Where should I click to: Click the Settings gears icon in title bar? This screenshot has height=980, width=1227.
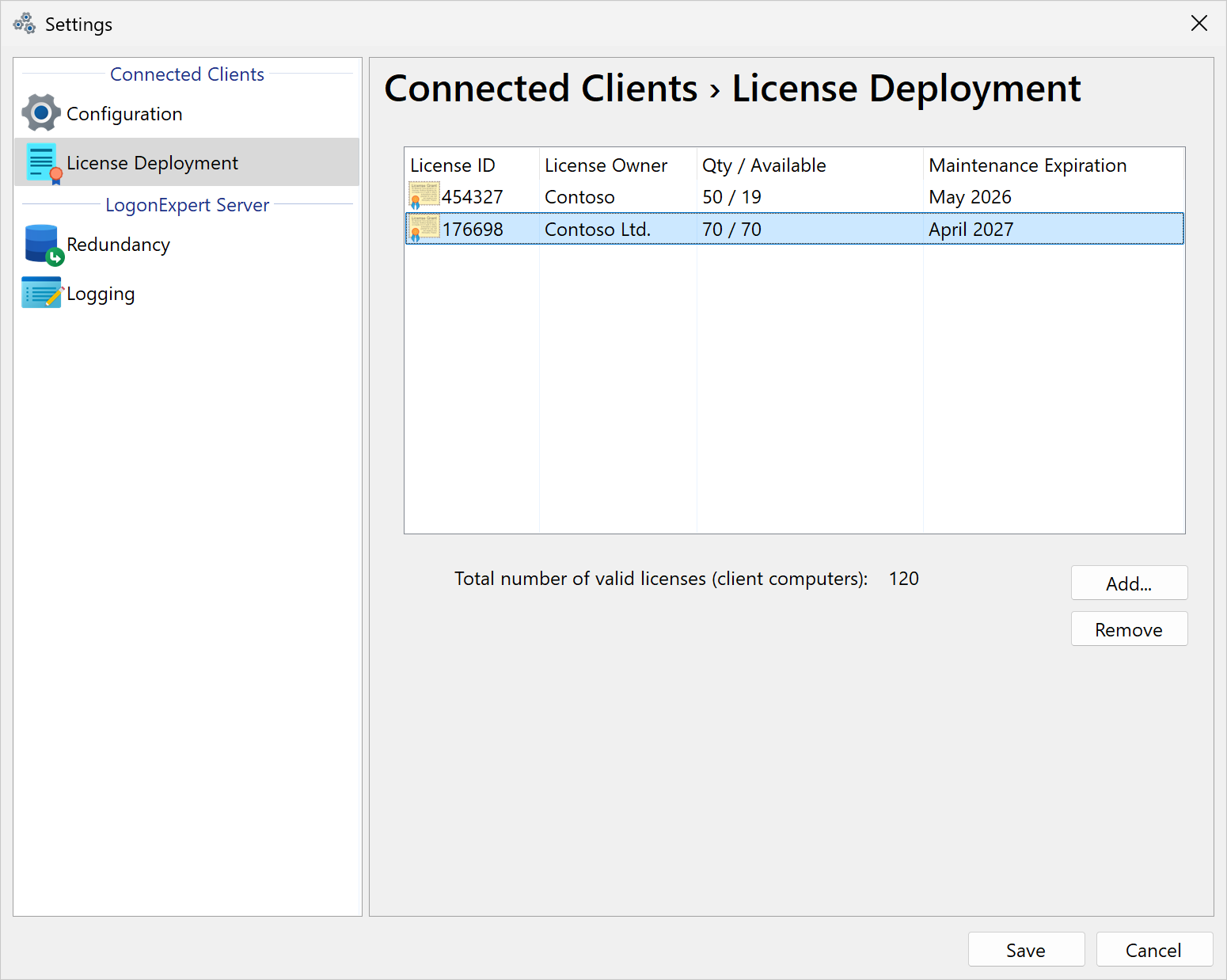coord(25,24)
